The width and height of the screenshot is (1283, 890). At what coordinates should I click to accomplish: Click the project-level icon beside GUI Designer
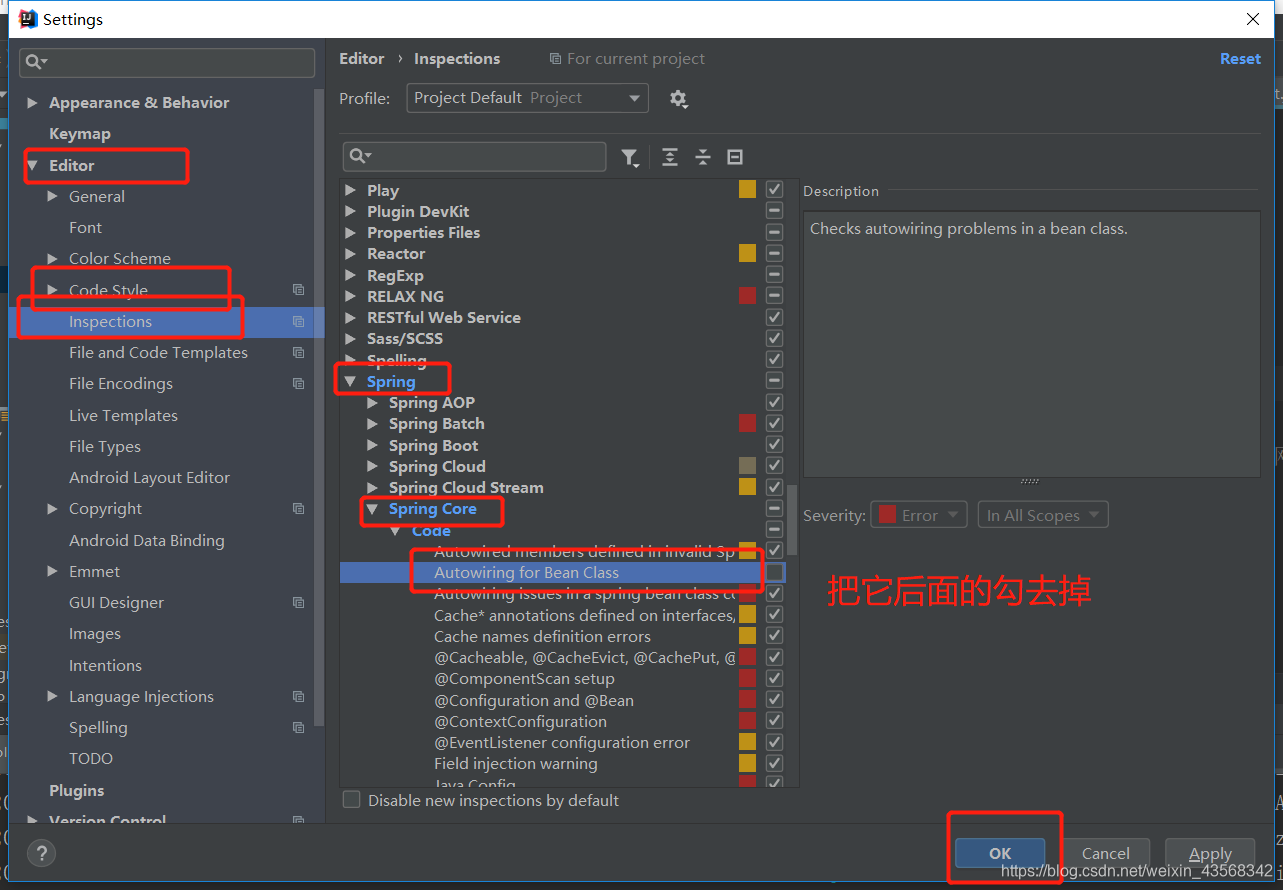pyautogui.click(x=298, y=603)
